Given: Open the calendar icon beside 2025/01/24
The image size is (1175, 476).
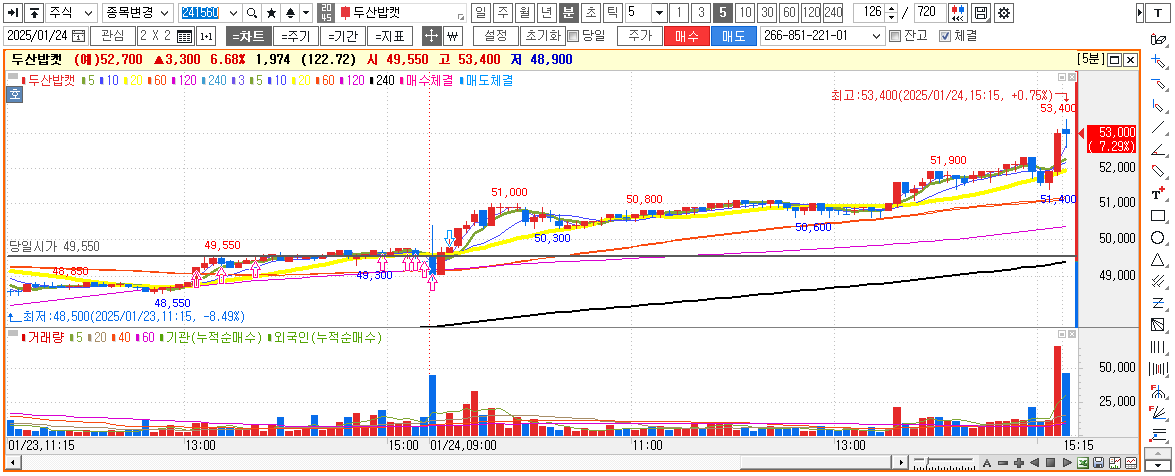Looking at the screenshot, I should 78,36.
